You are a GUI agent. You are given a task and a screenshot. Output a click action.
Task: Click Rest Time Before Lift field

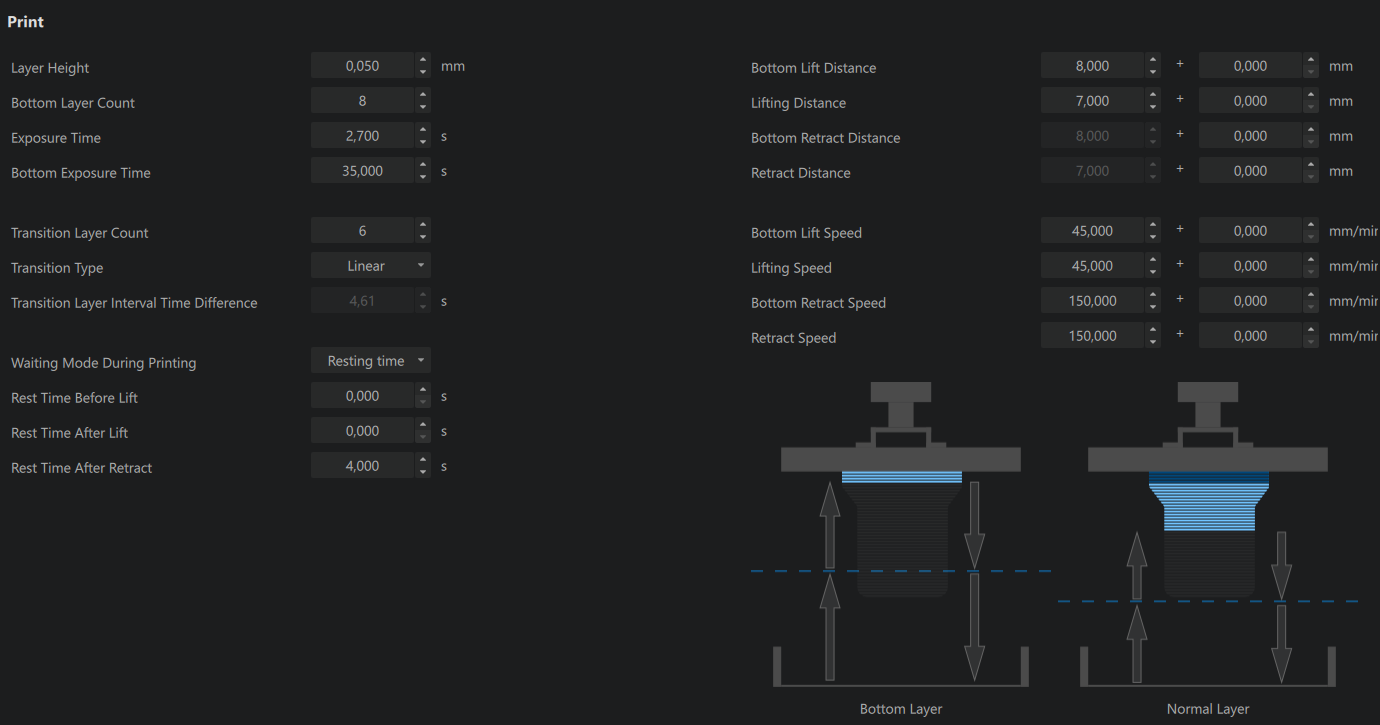click(362, 396)
